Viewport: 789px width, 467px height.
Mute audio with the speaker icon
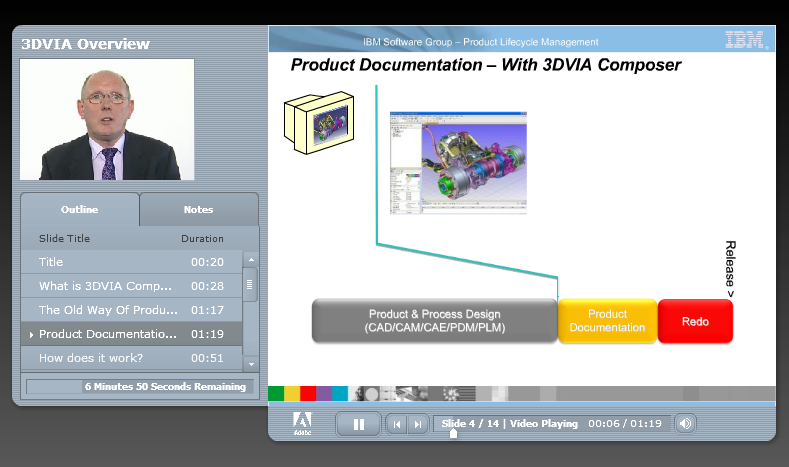[685, 424]
